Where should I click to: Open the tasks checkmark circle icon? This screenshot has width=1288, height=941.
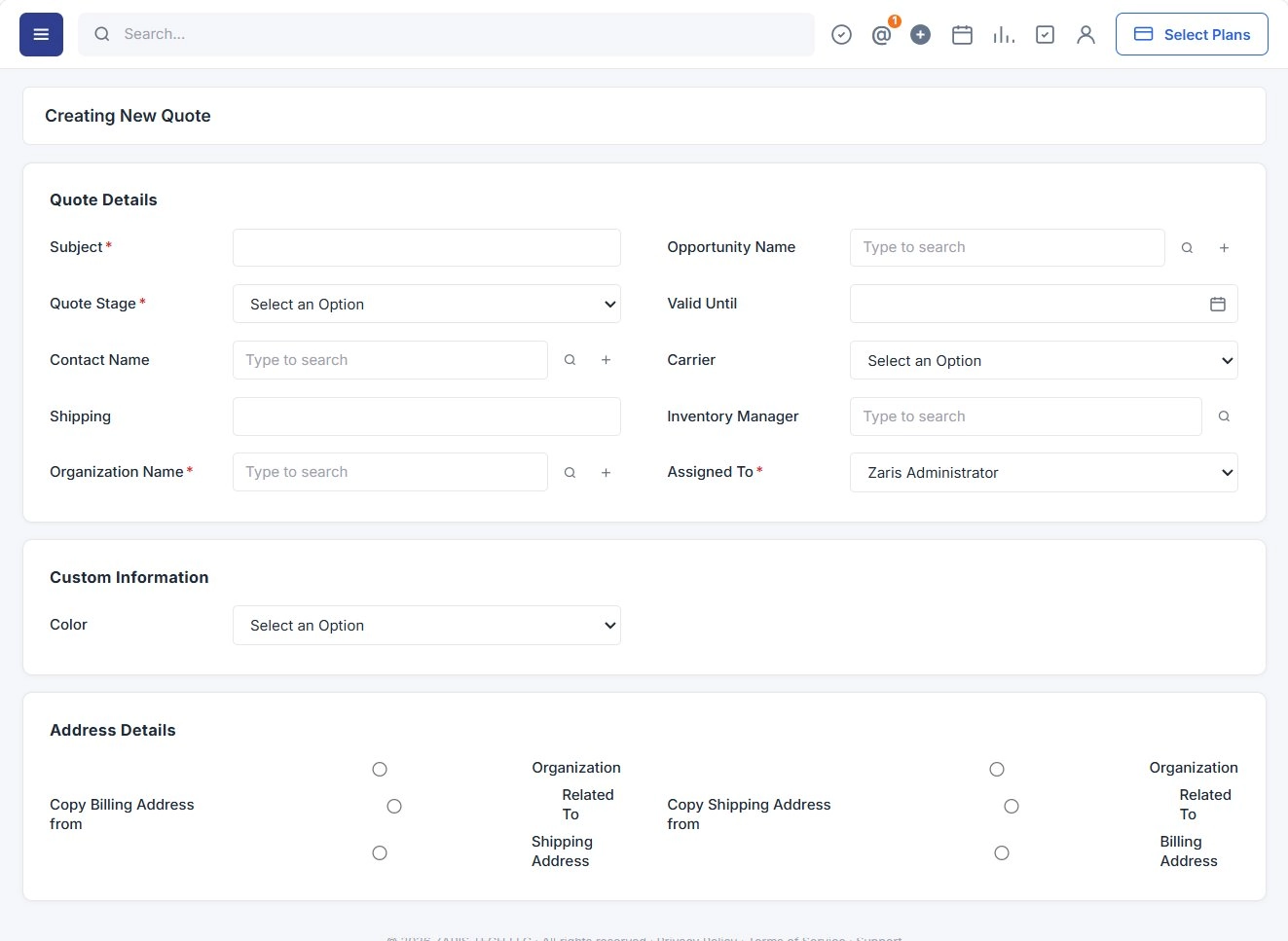(x=842, y=35)
